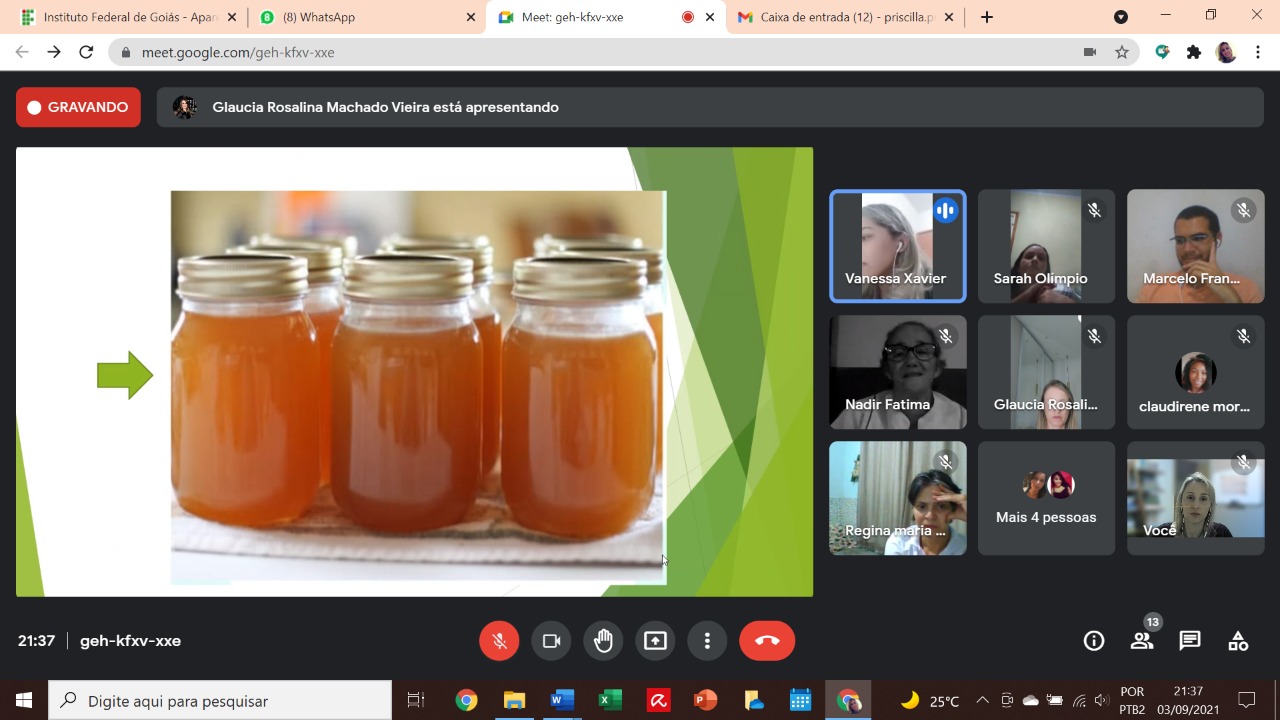Image resolution: width=1280 pixels, height=720 pixels.
Task: Open the meeting details info icon
Action: [x=1094, y=641]
